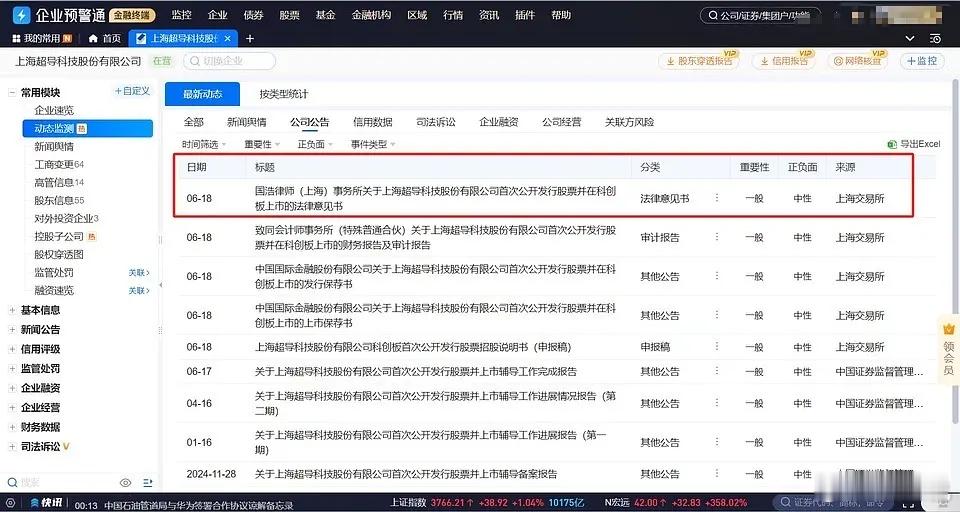The height and width of the screenshot is (512, 960).
Task: Expand 基本信息 tree section
Action: coord(12,310)
